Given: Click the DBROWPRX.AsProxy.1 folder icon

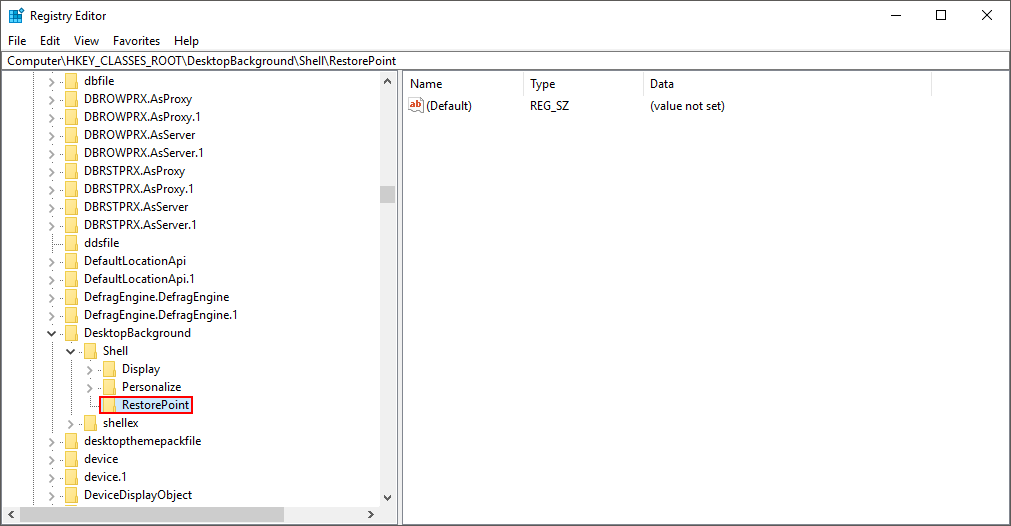Looking at the screenshot, I should [72, 117].
